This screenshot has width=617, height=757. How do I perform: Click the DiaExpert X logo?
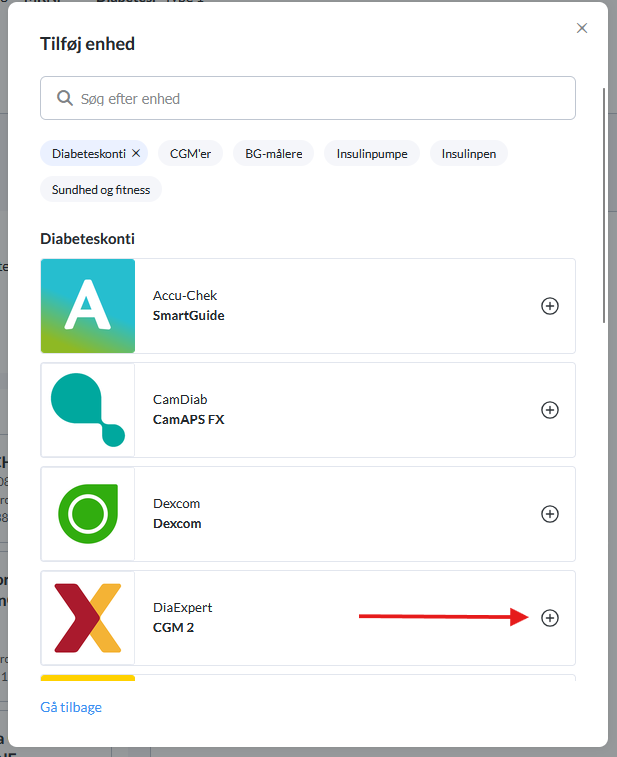(88, 618)
